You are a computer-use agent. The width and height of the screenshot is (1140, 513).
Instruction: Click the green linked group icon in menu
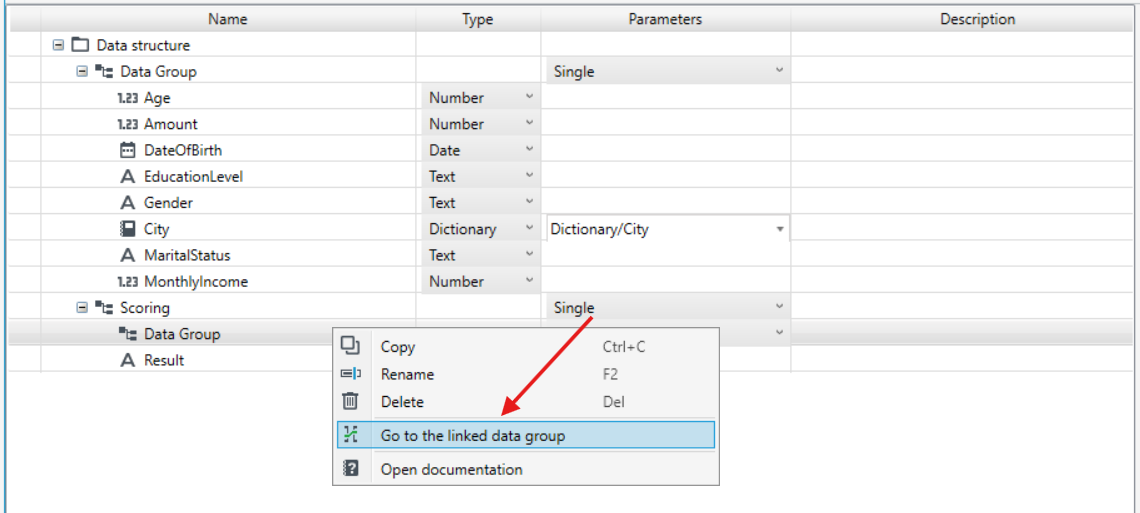(352, 435)
